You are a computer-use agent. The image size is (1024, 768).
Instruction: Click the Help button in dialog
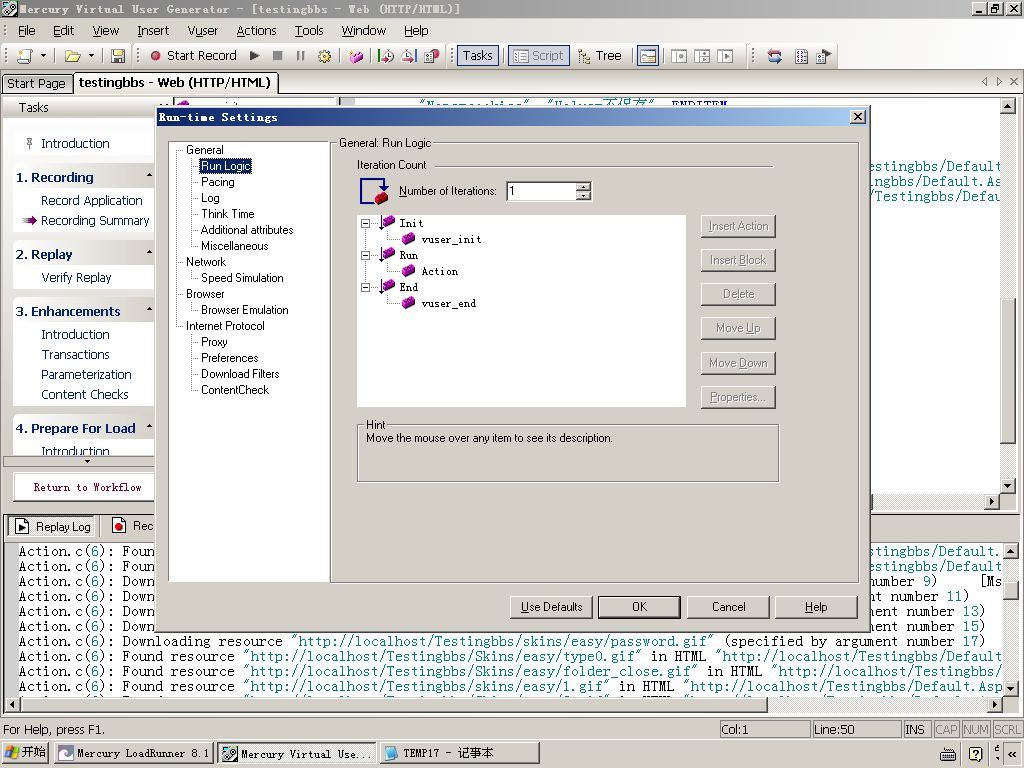coord(816,607)
